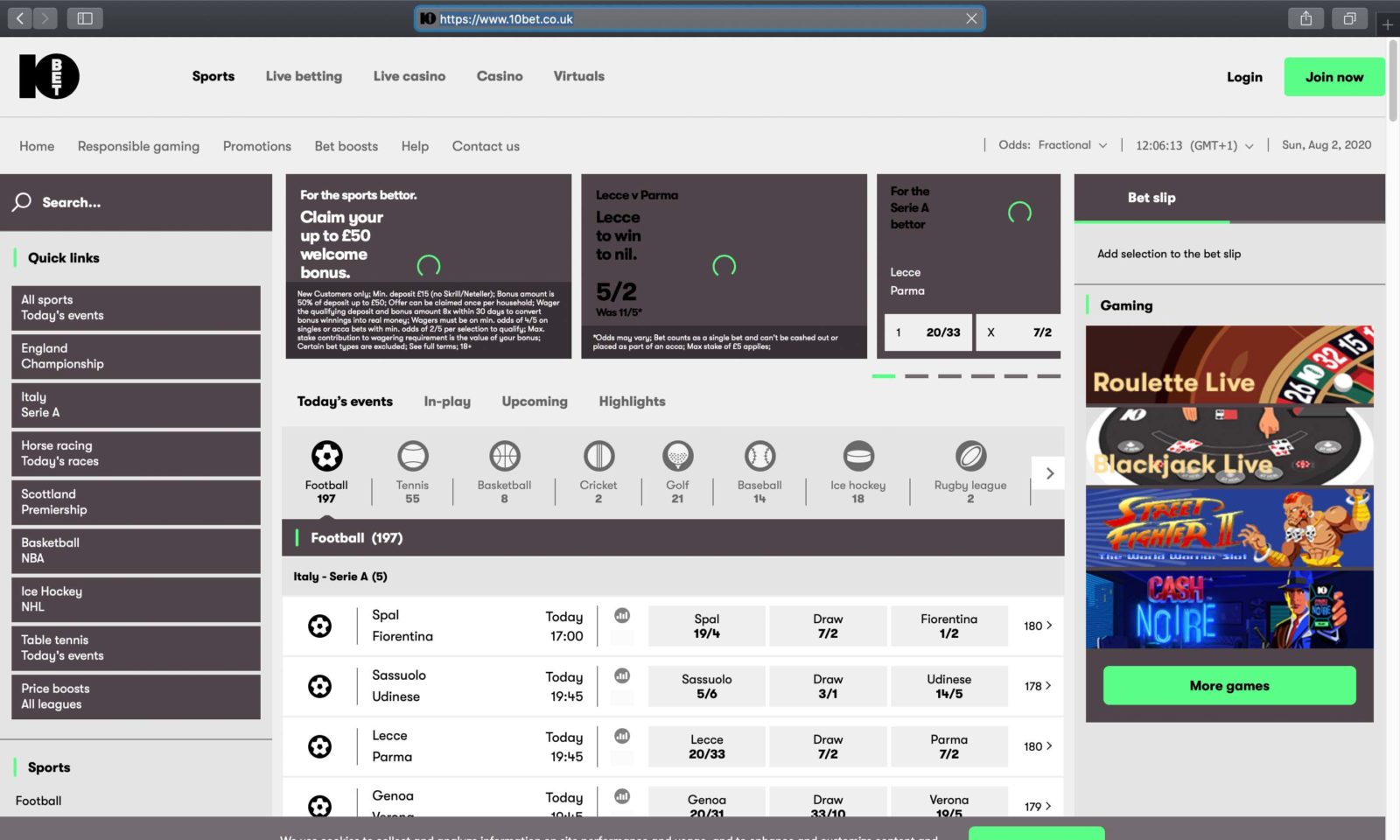Select the Tennis sport icon
The height and width of the screenshot is (840, 1400).
coord(411,465)
